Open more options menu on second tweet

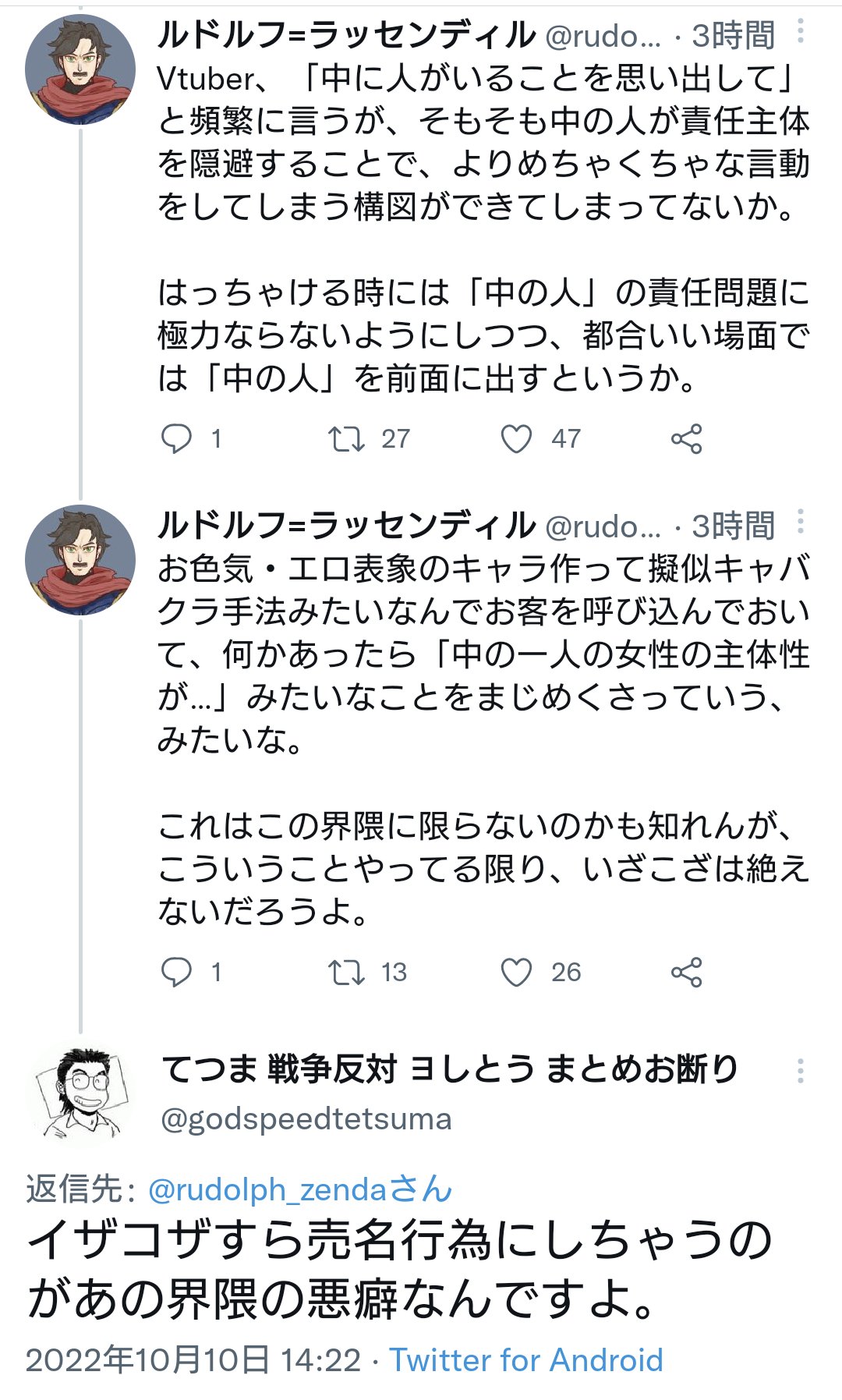coord(801,522)
